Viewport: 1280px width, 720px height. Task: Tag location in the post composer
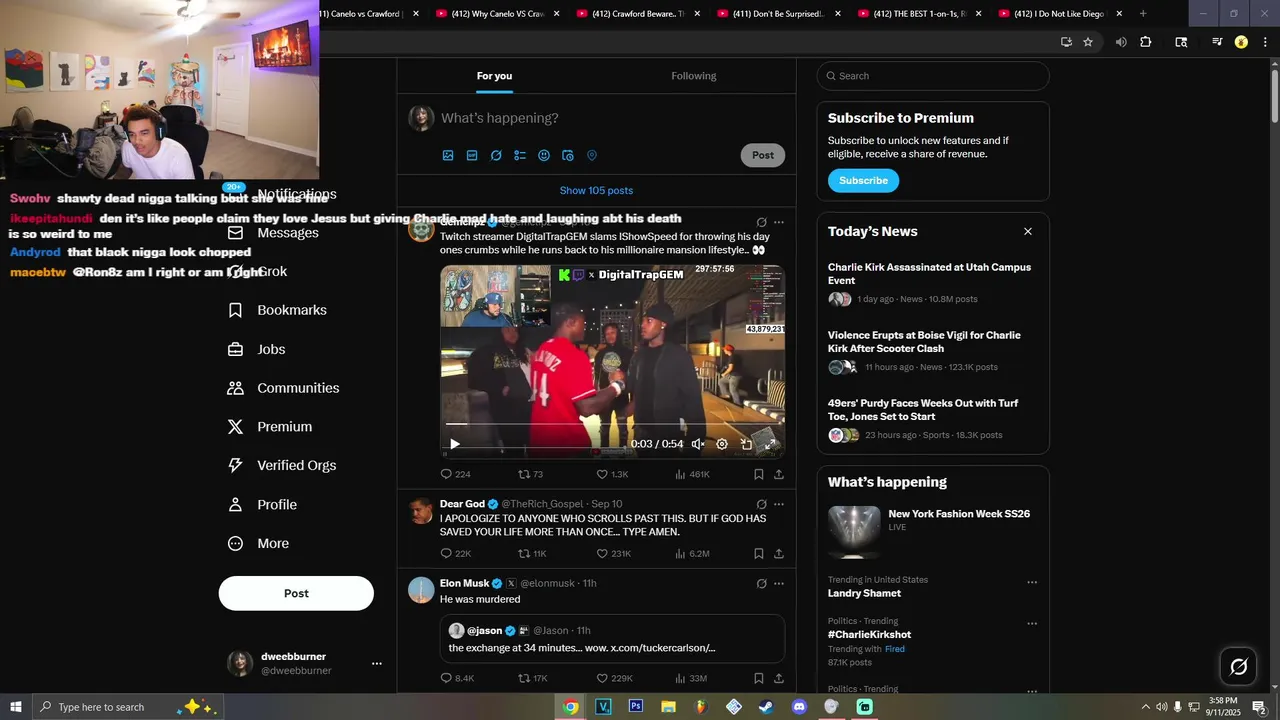pyautogui.click(x=592, y=156)
